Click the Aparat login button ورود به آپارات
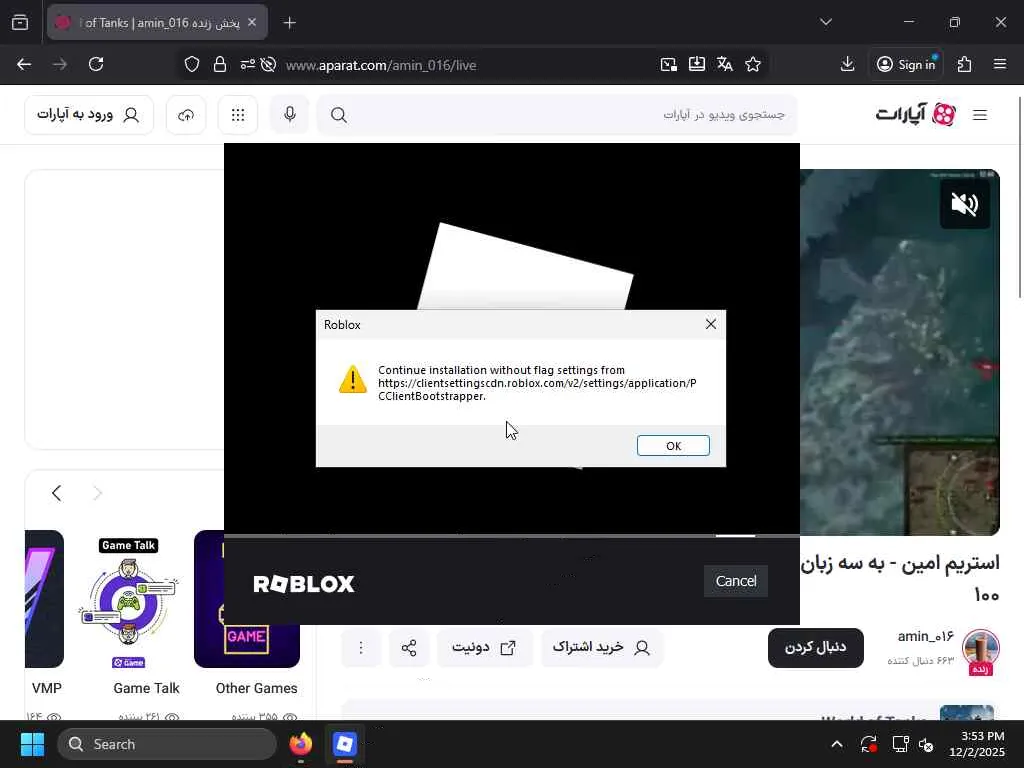The height and width of the screenshot is (768, 1024). pyautogui.click(x=89, y=115)
